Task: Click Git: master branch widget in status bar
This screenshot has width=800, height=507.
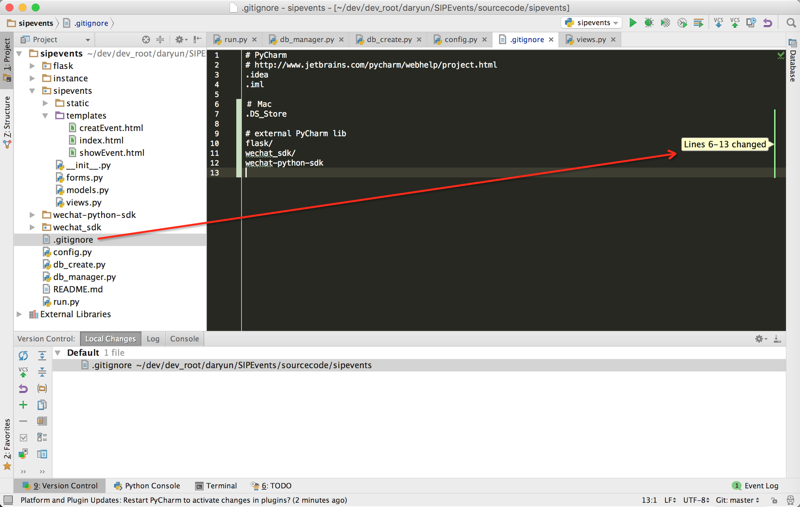Action: point(737,500)
